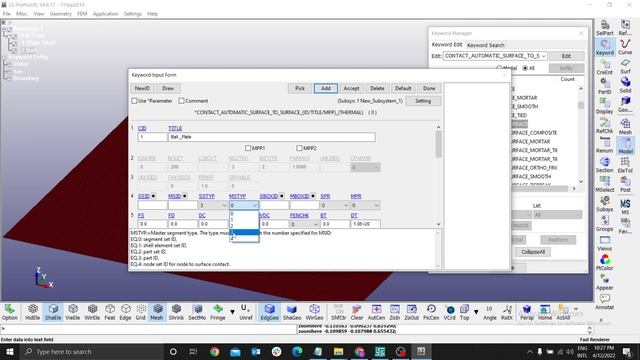Open the MSelect tool
640x360 pixels.
604,184
